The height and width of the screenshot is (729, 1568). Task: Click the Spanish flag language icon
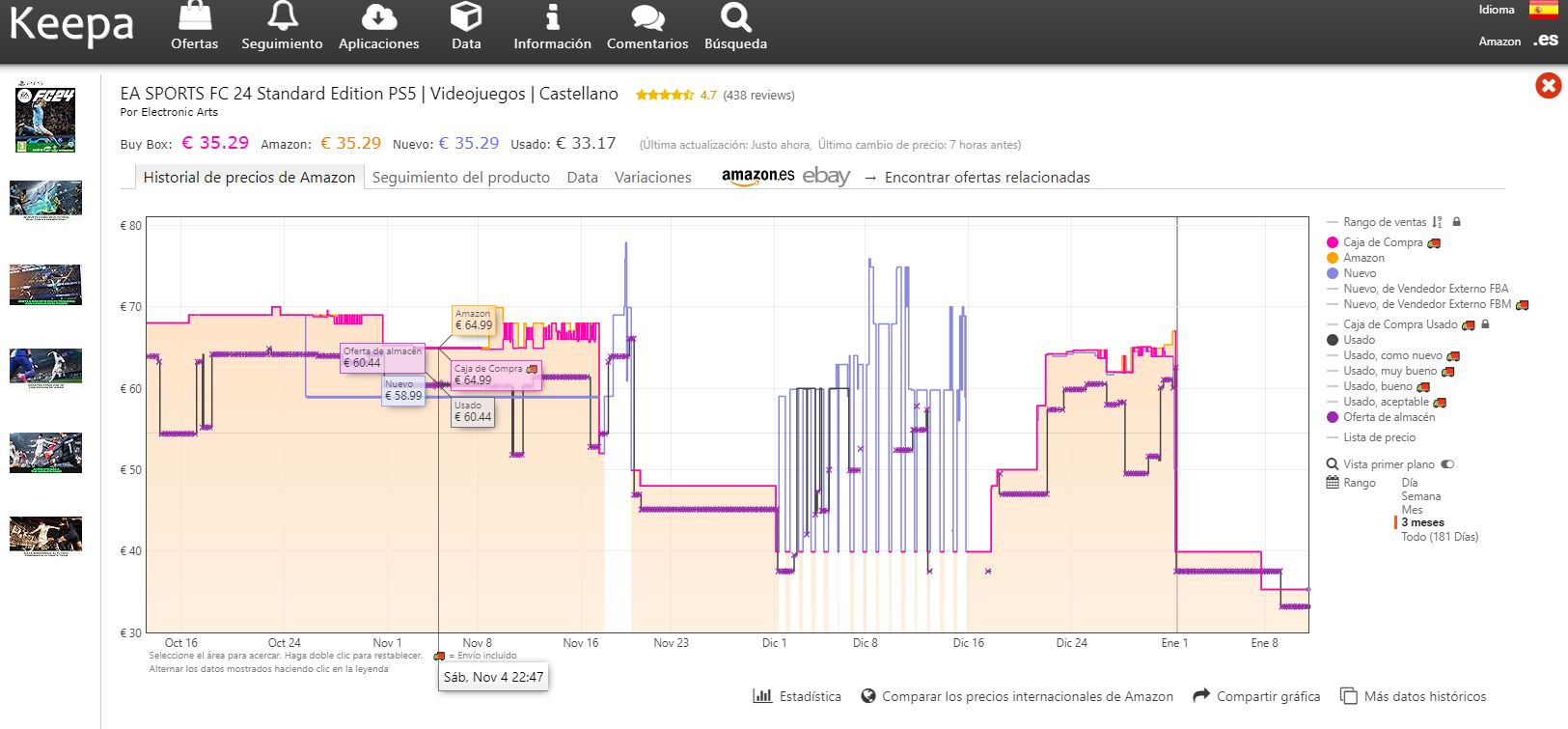pos(1543,10)
